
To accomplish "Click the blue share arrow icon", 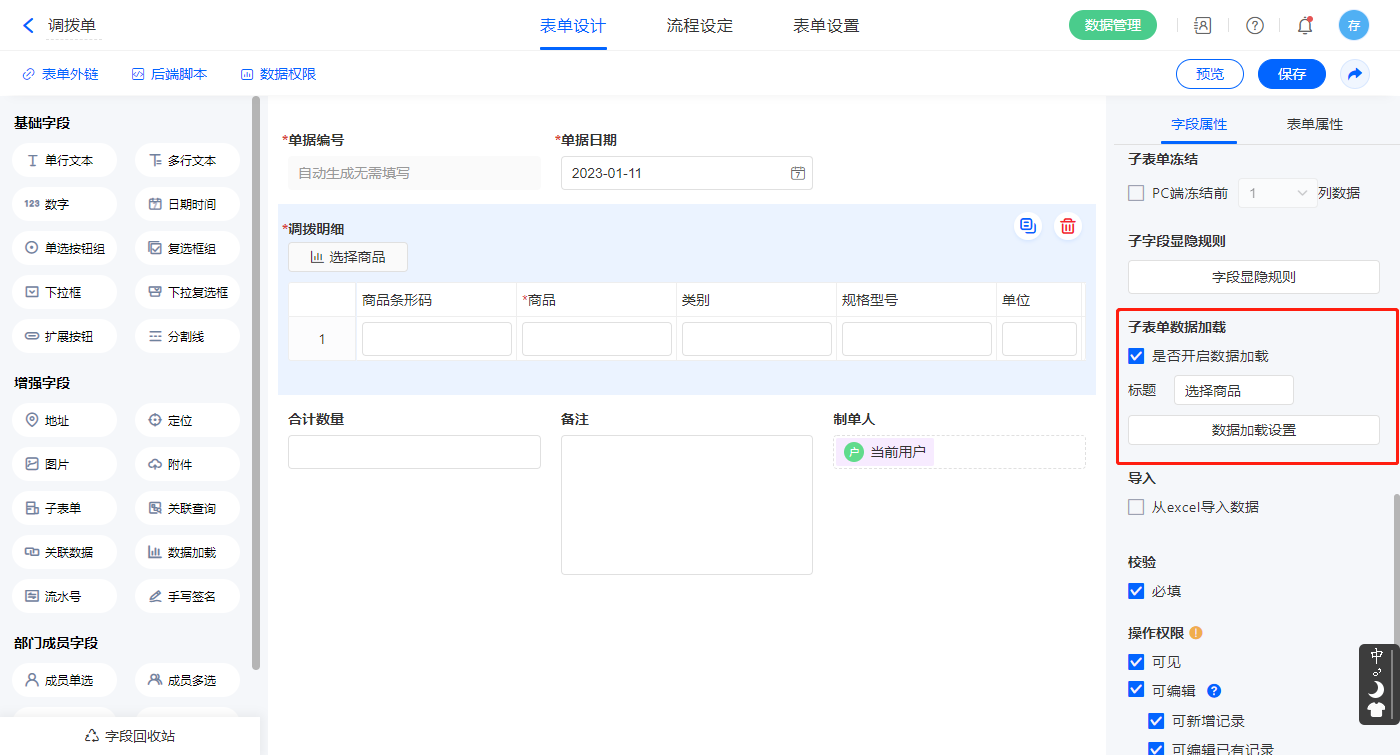I will click(1355, 74).
